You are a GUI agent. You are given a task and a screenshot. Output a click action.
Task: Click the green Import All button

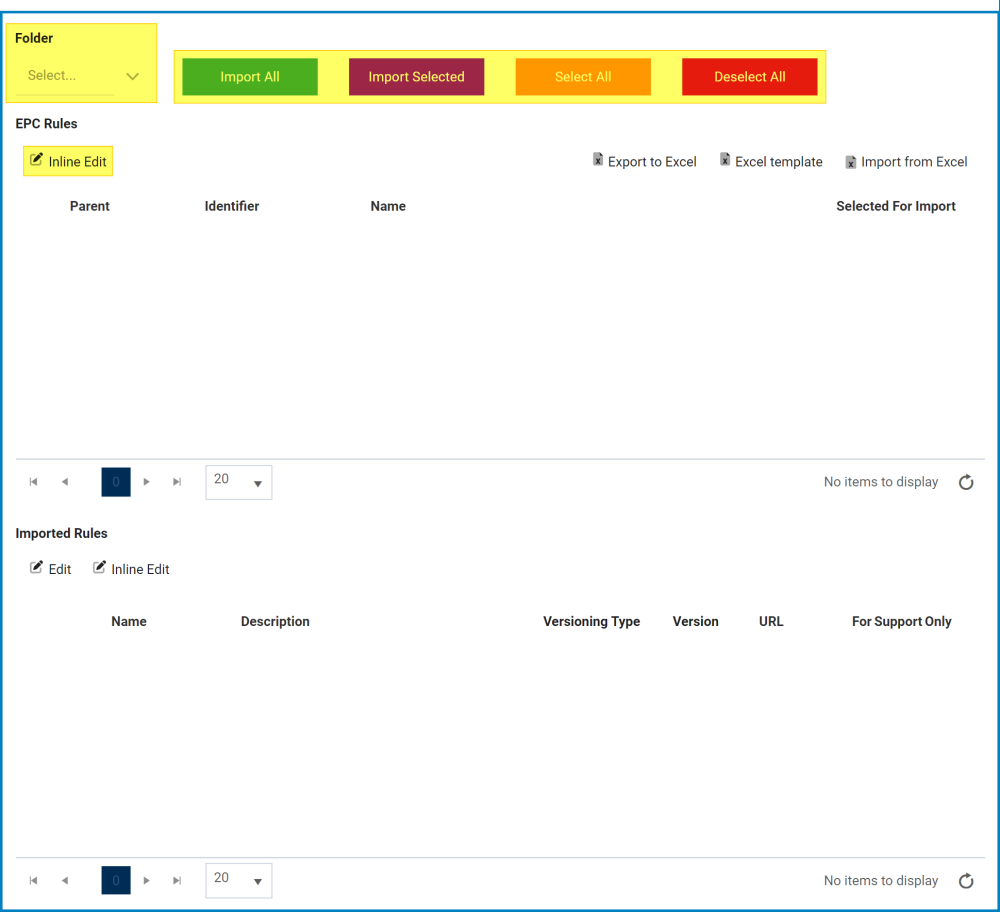(x=249, y=76)
